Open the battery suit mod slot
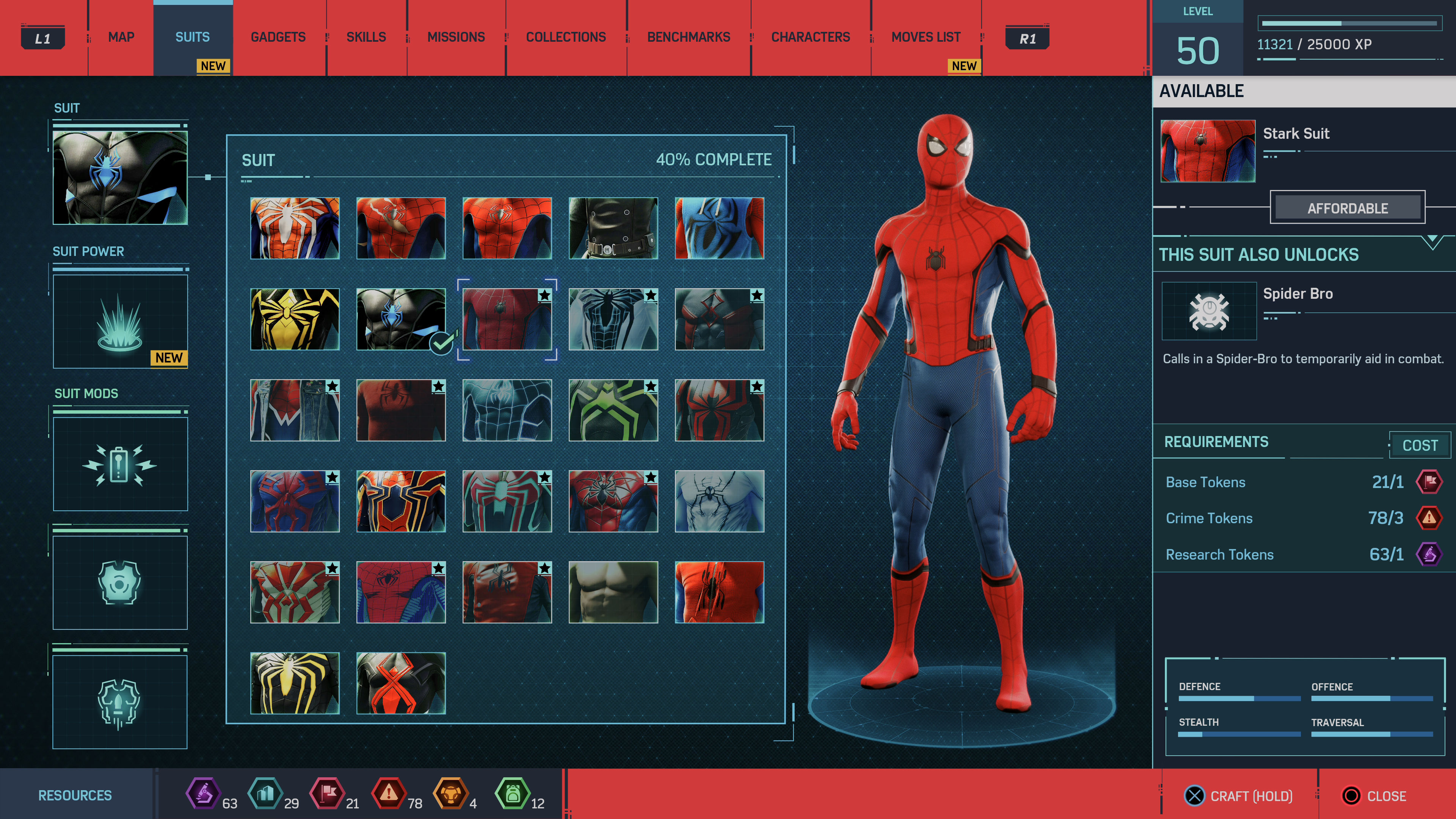This screenshot has width=1456, height=819. 120,464
